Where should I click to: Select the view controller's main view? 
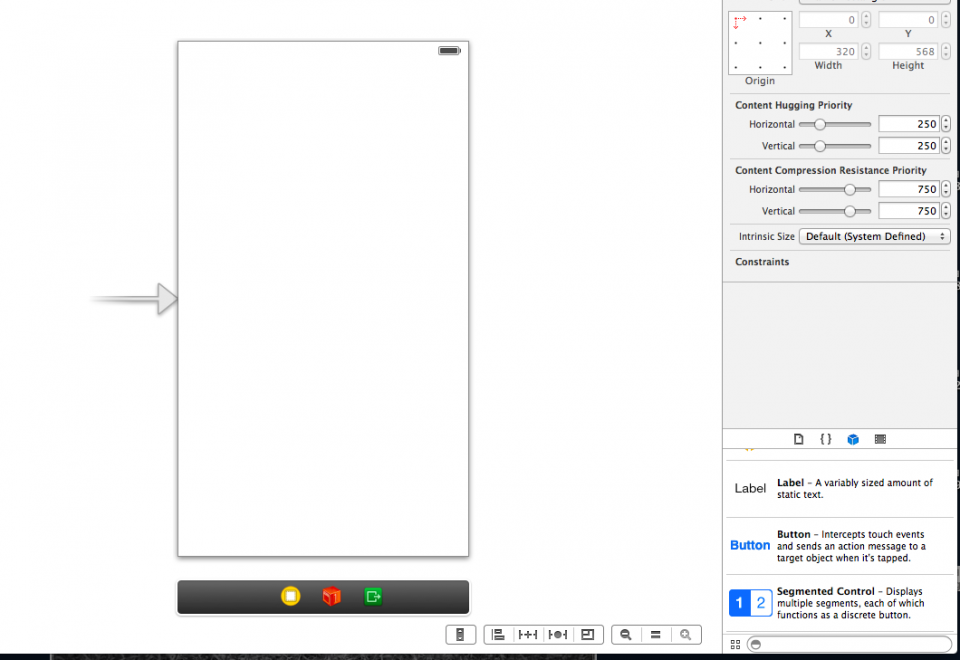[x=323, y=299]
